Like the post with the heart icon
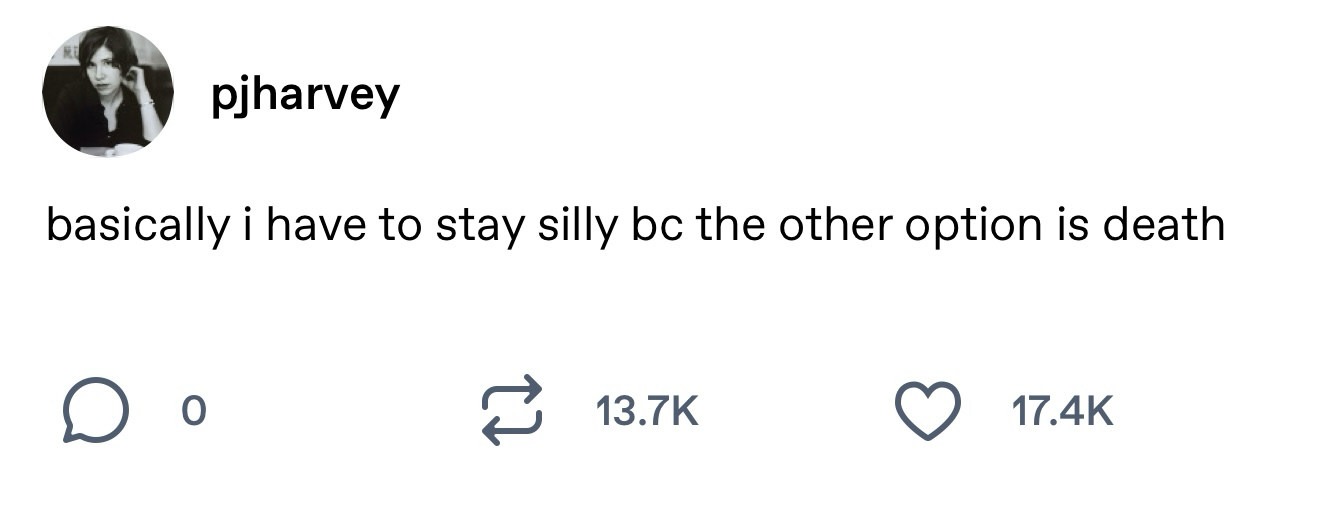Viewport: 1320px width, 518px height. [927, 411]
